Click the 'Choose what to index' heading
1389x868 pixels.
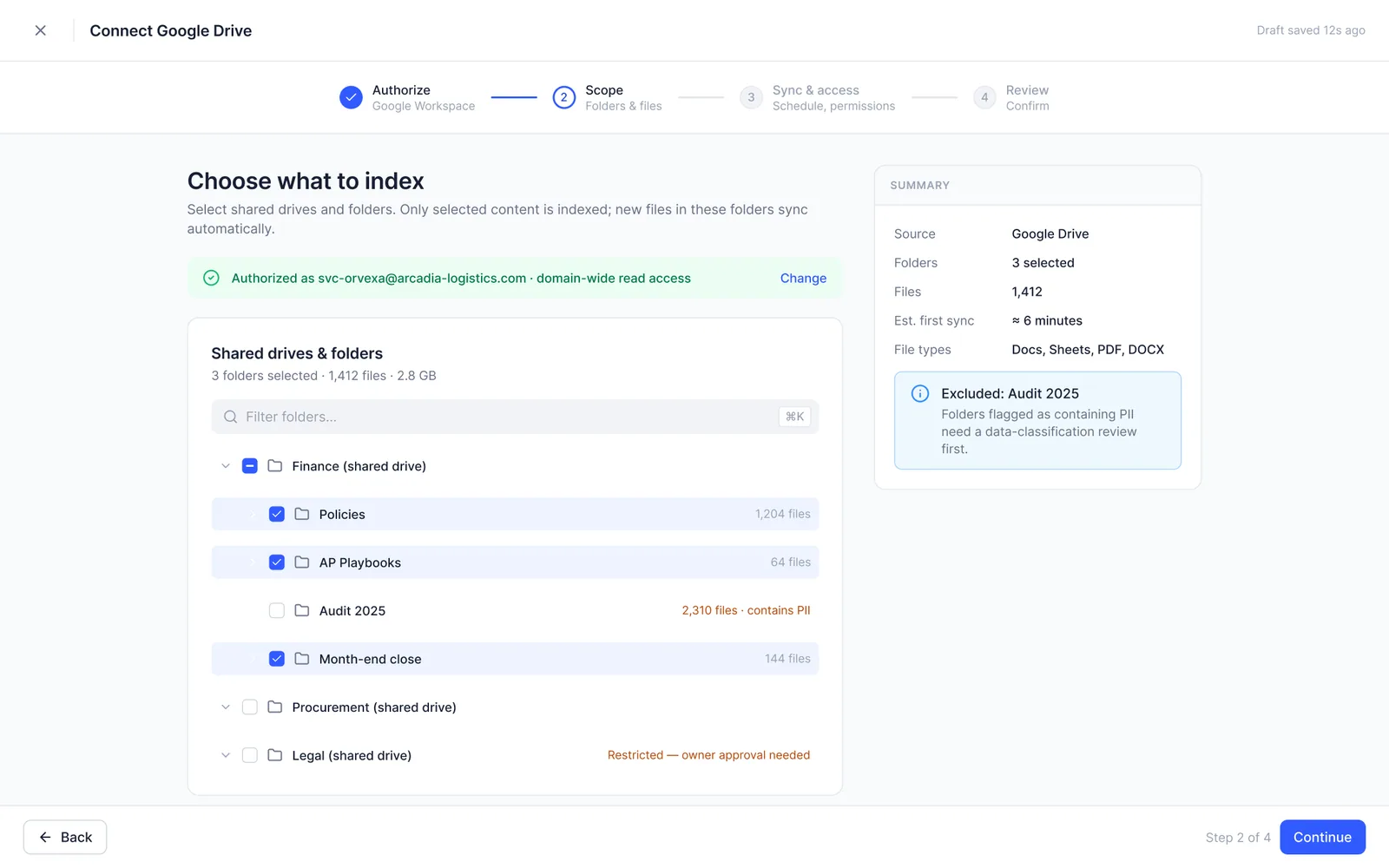pos(306,181)
